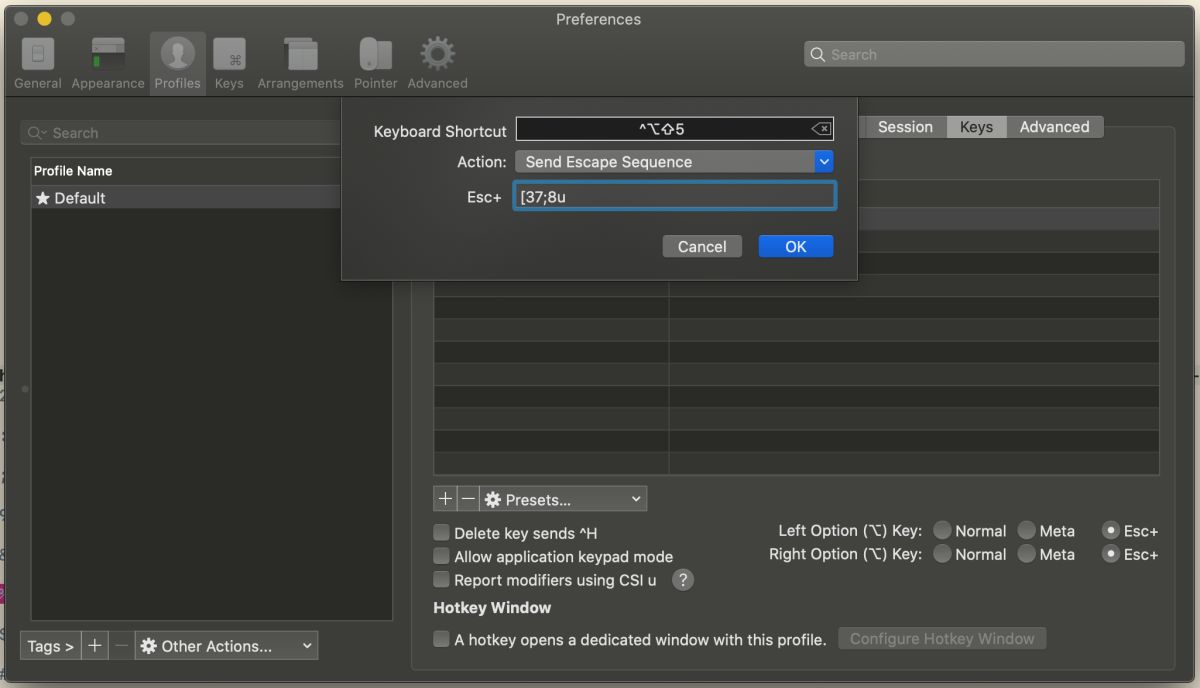Open the Action dropdown showing Send Escape Sequence
Viewport: 1200px width, 688px height.
tap(674, 161)
